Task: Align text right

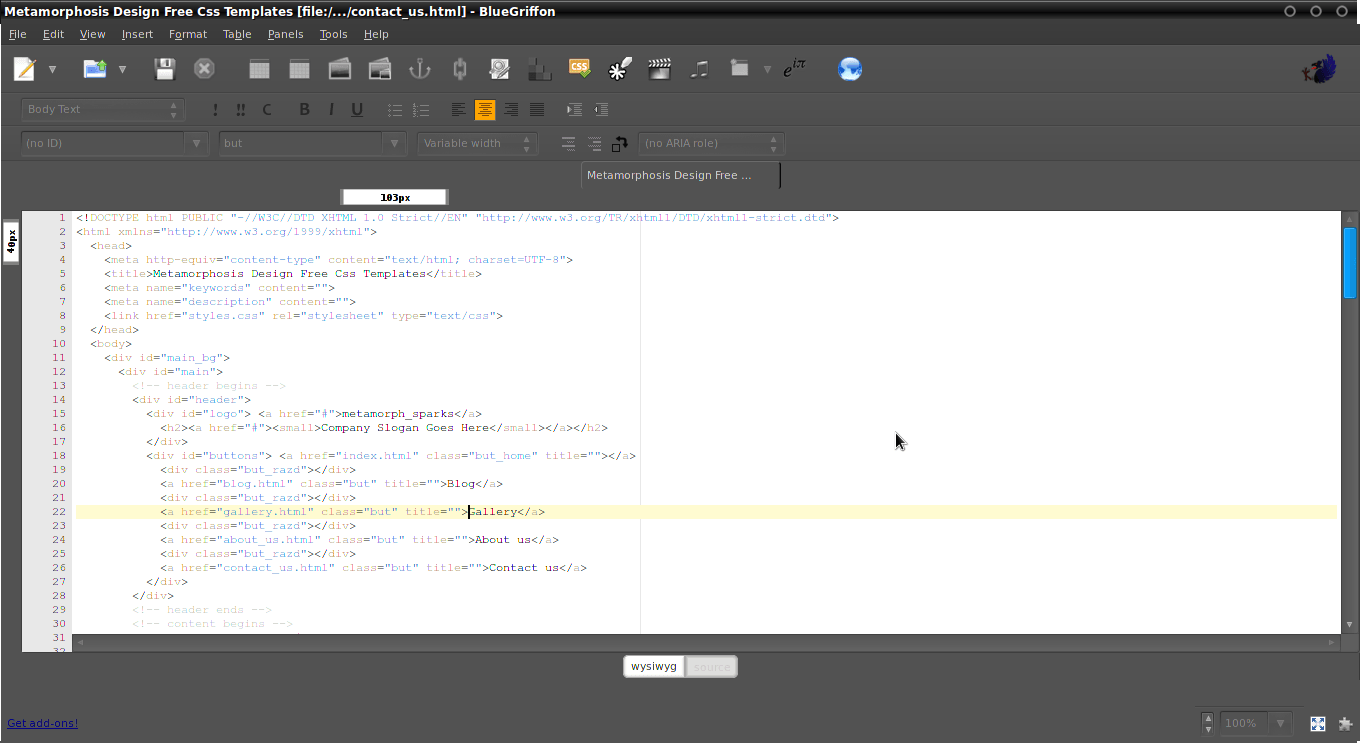Action: [511, 110]
